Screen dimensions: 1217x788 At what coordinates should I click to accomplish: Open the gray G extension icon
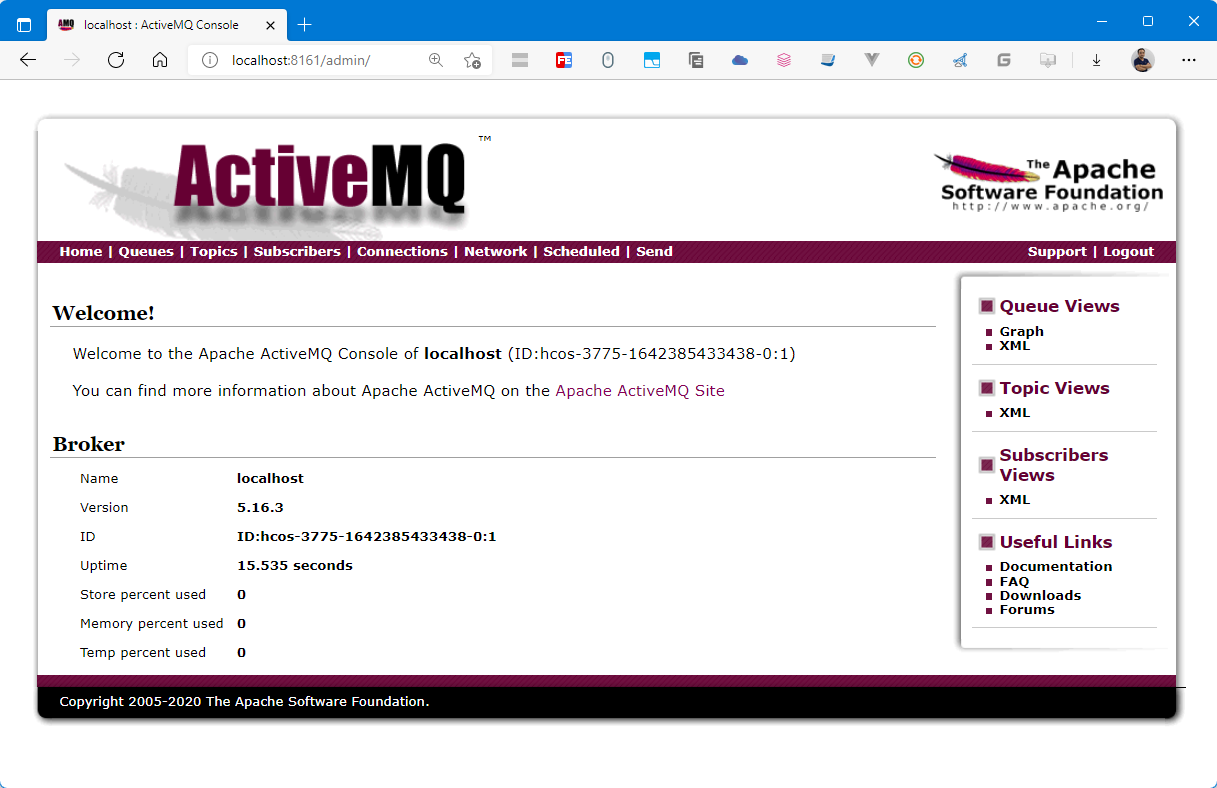(x=1004, y=60)
